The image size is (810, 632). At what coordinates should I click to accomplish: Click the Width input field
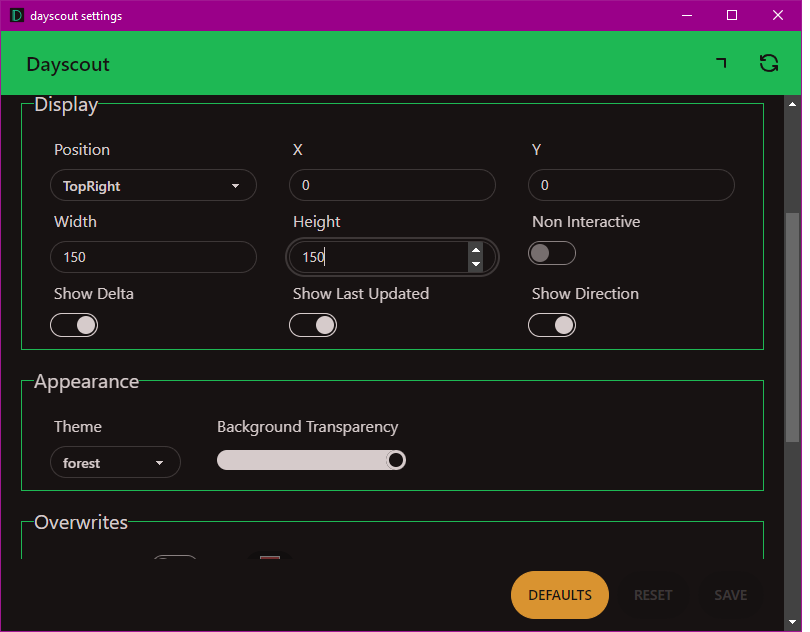coord(153,257)
